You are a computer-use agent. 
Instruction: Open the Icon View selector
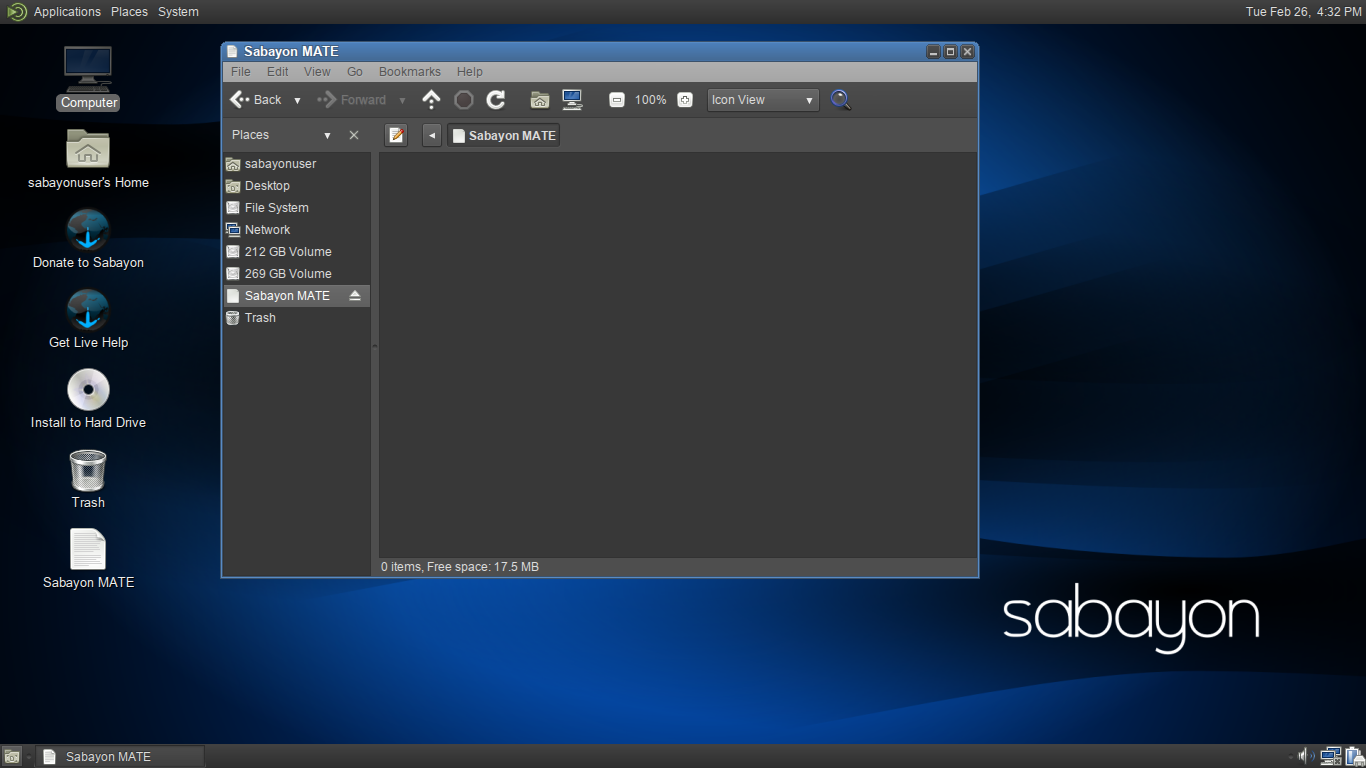pos(763,100)
